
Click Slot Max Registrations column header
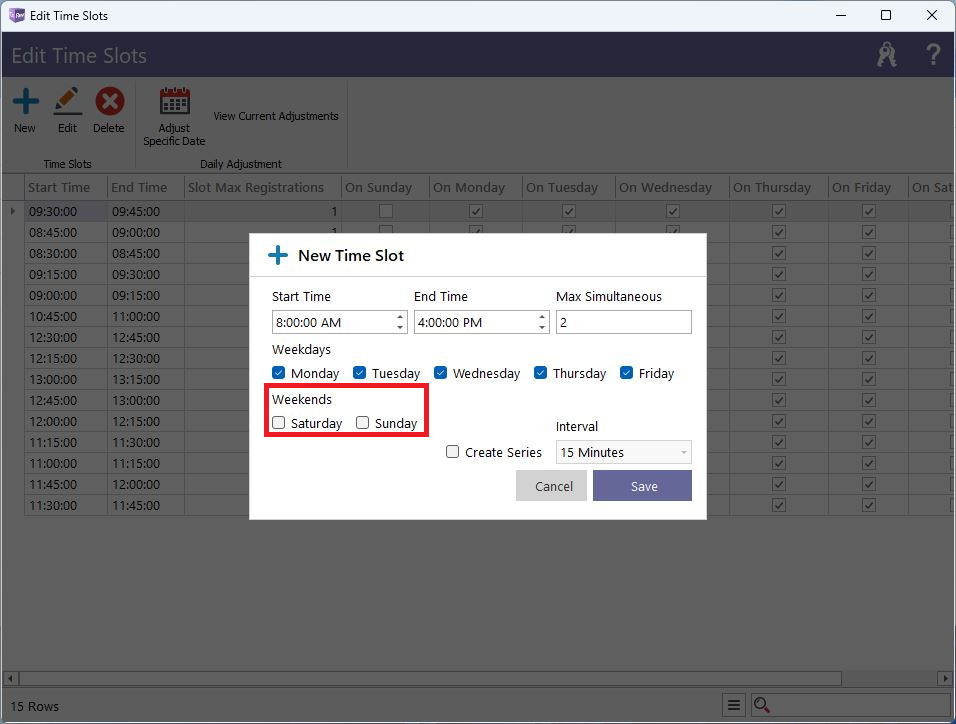click(x=263, y=187)
